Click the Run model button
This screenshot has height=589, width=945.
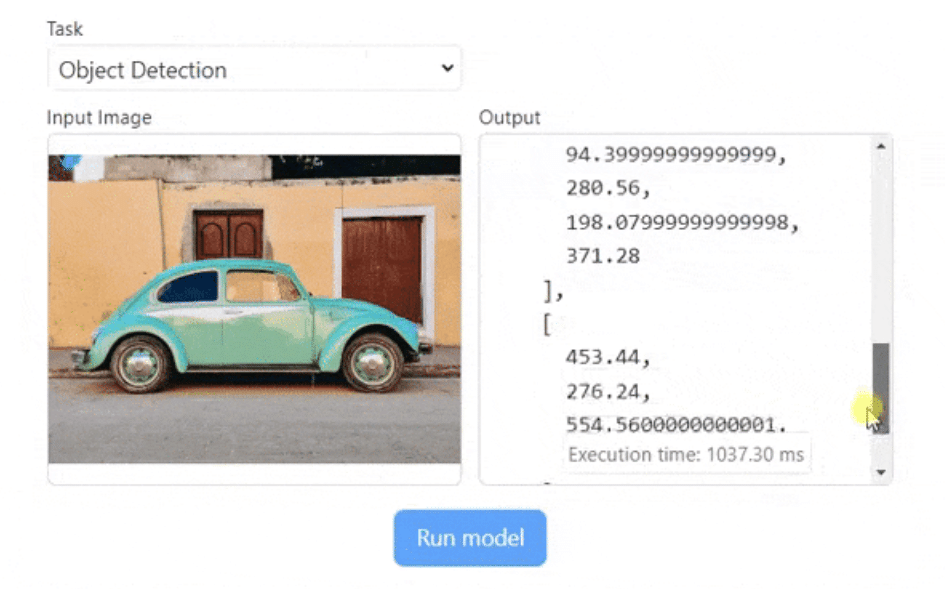(470, 538)
